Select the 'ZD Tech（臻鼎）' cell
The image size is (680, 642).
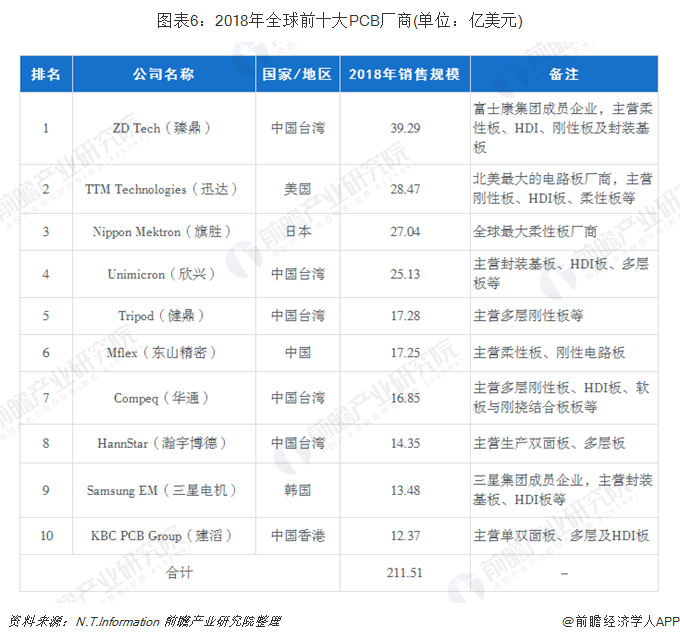click(163, 128)
